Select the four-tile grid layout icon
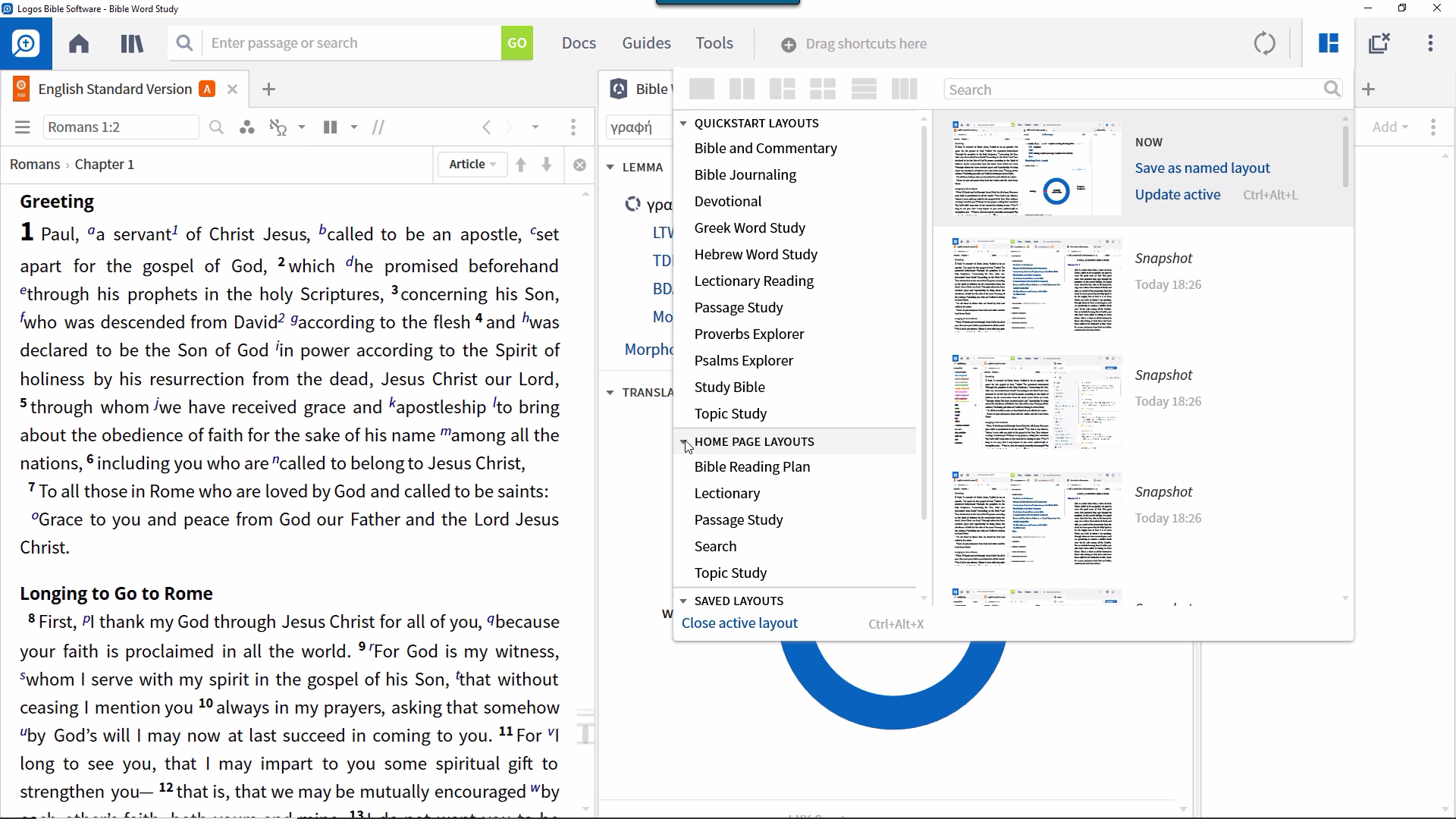The height and width of the screenshot is (819, 1456). click(823, 89)
